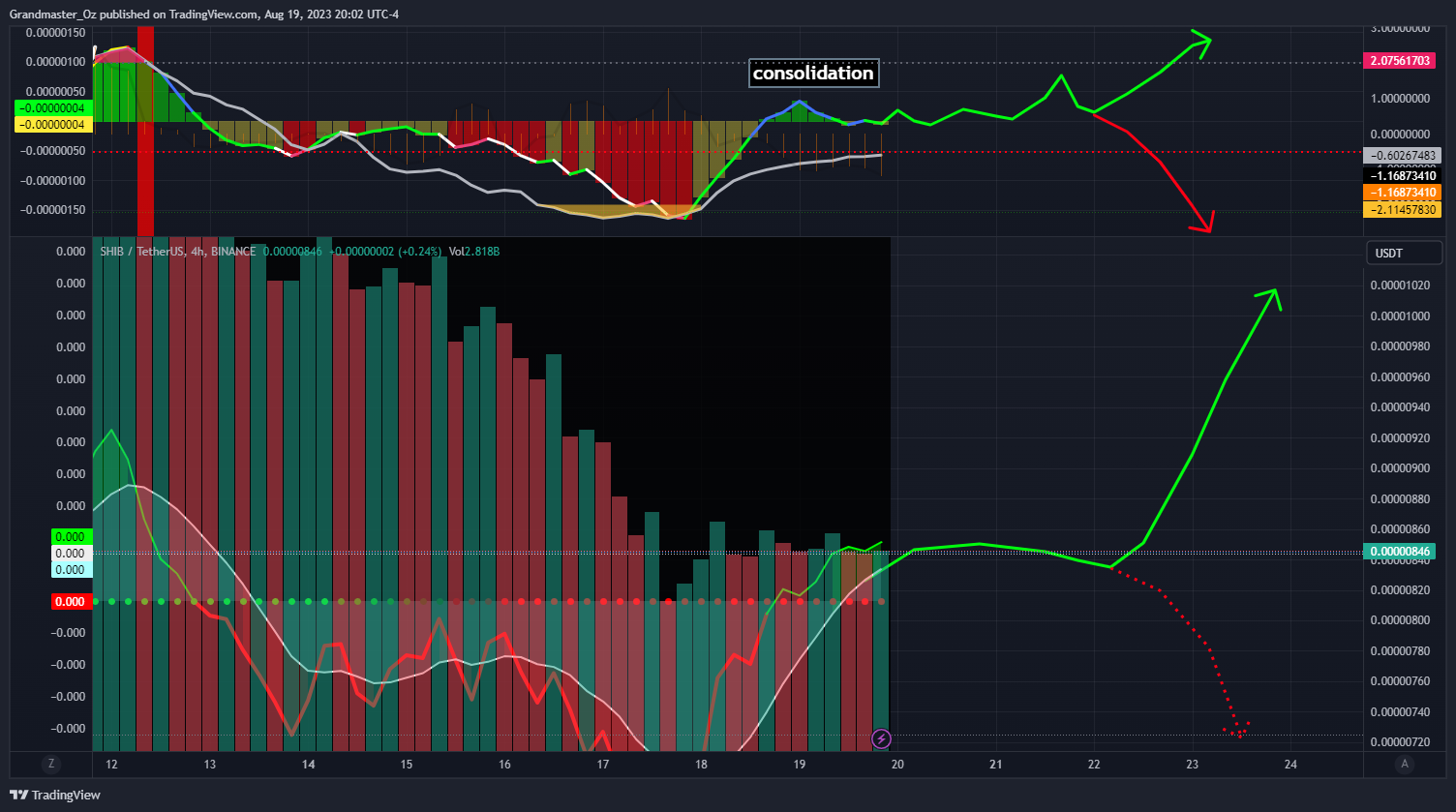Image resolution: width=1456 pixels, height=812 pixels.
Task: Click date 18 on the time axis
Action: point(701,765)
